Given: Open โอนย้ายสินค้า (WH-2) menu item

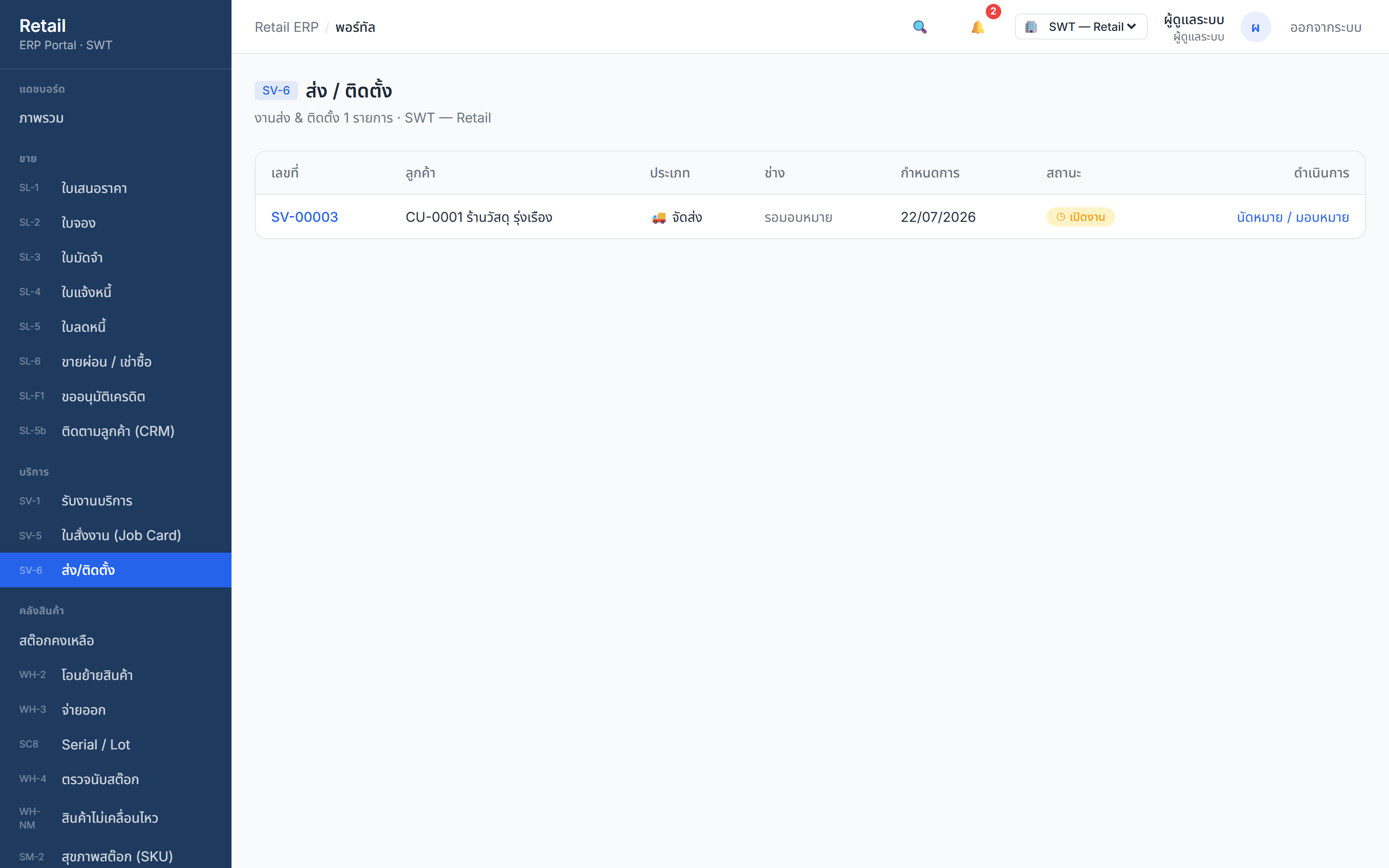Looking at the screenshot, I should click(115, 675).
